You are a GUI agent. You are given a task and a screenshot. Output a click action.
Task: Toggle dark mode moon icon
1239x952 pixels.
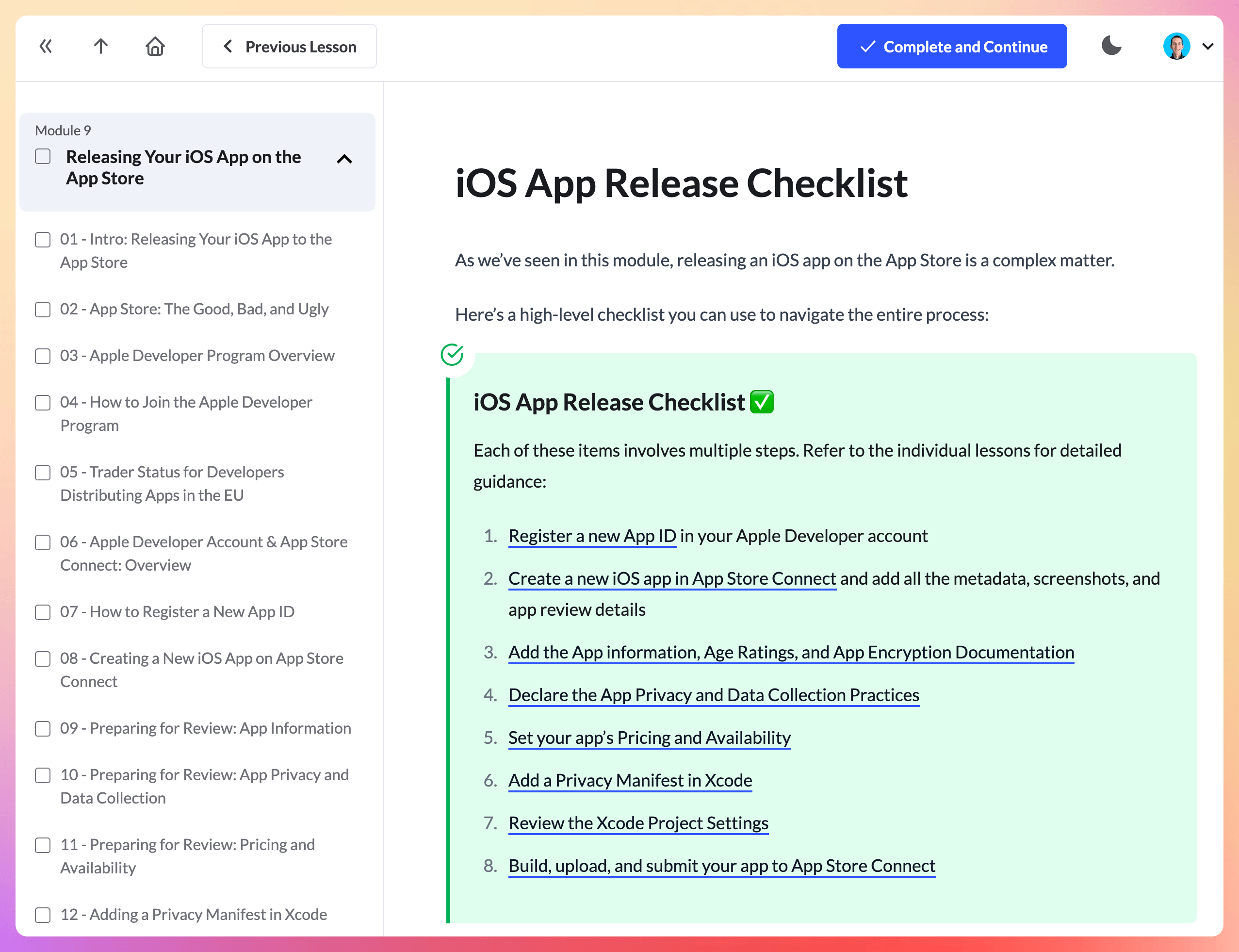[x=1111, y=46]
